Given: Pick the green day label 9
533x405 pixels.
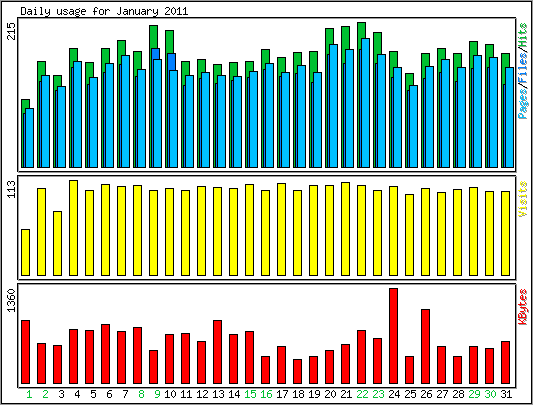Looking at the screenshot, I should 157,394.
